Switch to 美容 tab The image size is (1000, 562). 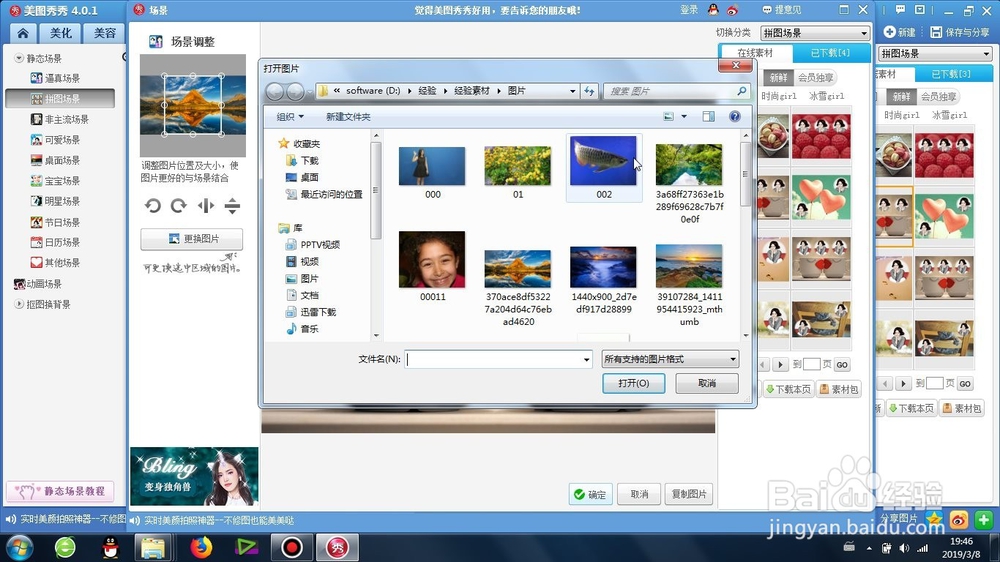[105, 33]
